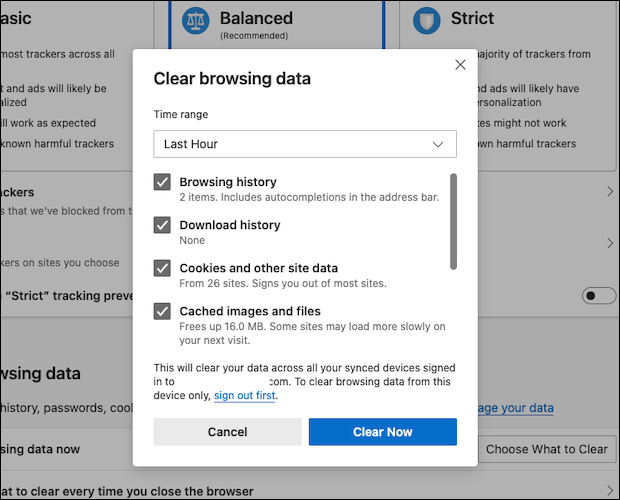
Task: Click the Strict shield icon
Action: (427, 21)
